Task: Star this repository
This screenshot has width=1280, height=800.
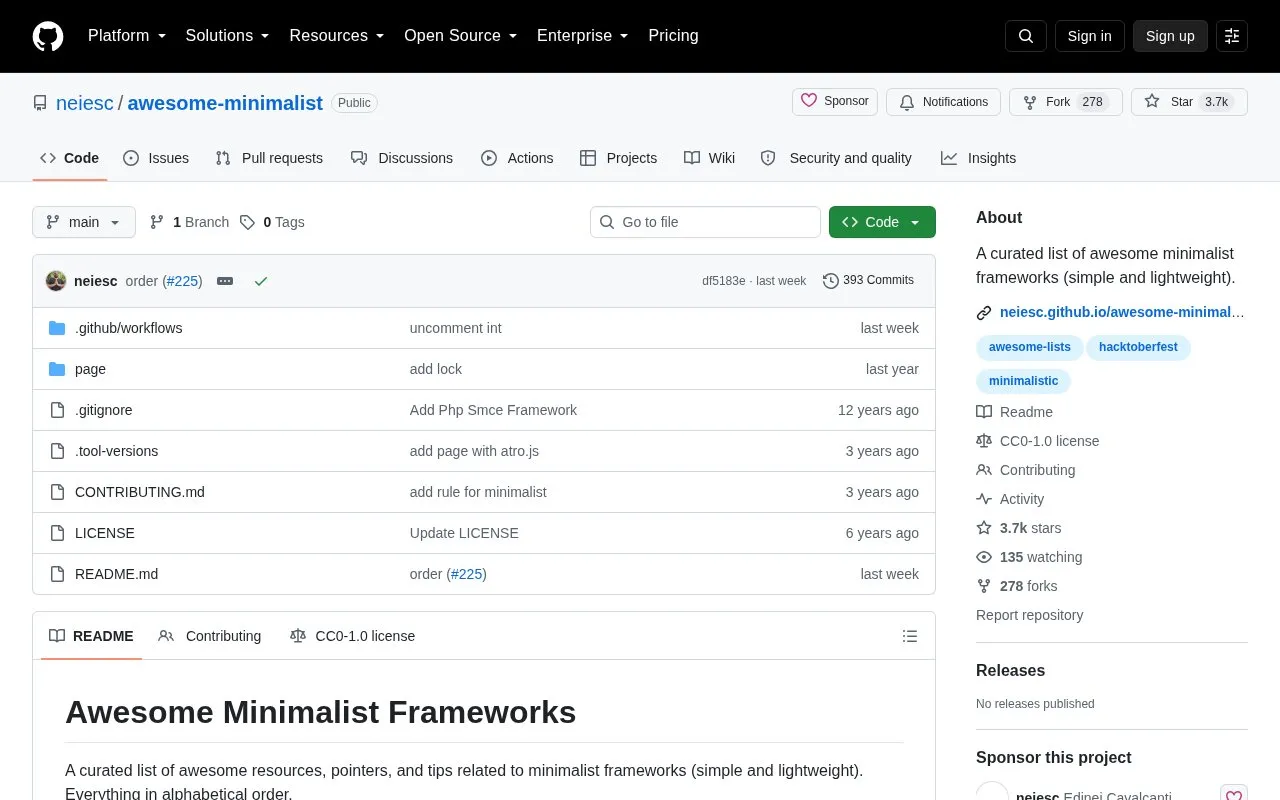Action: click(x=1189, y=102)
